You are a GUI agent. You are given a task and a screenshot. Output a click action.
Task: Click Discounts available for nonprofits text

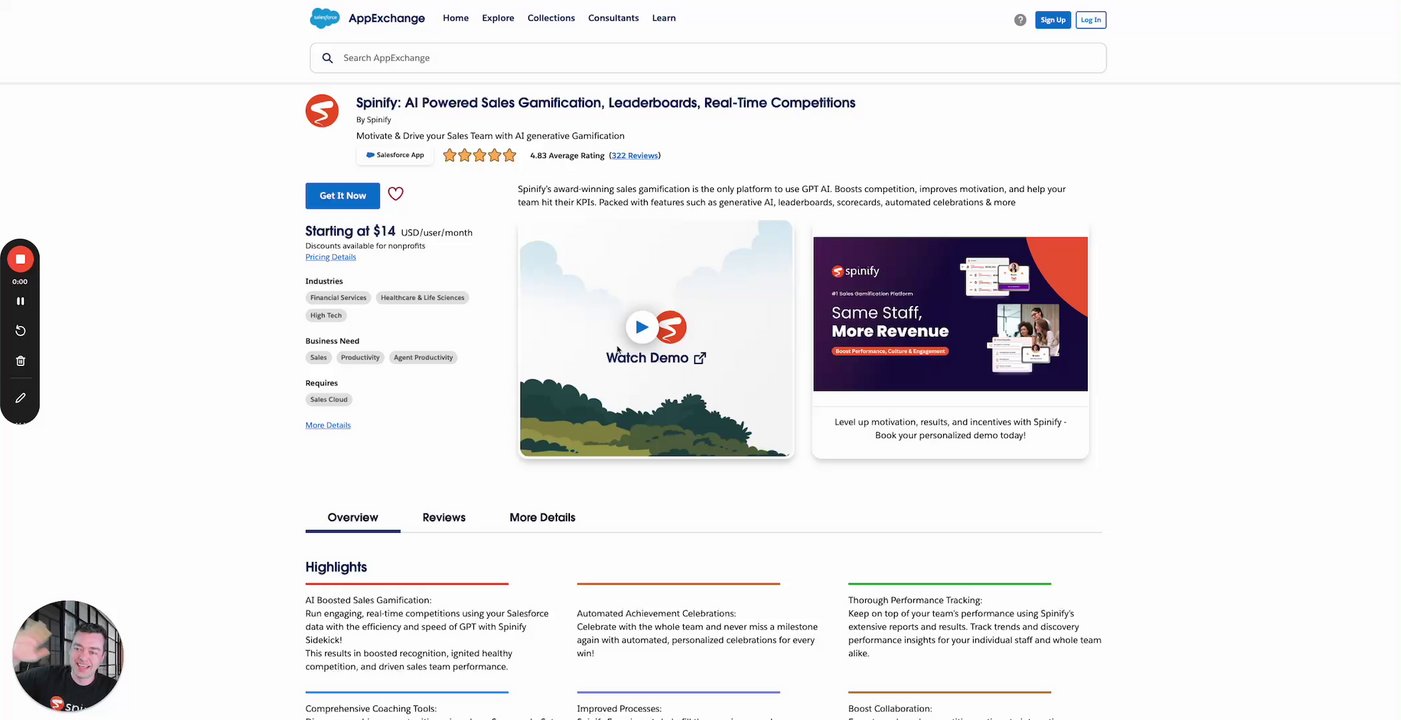point(365,246)
